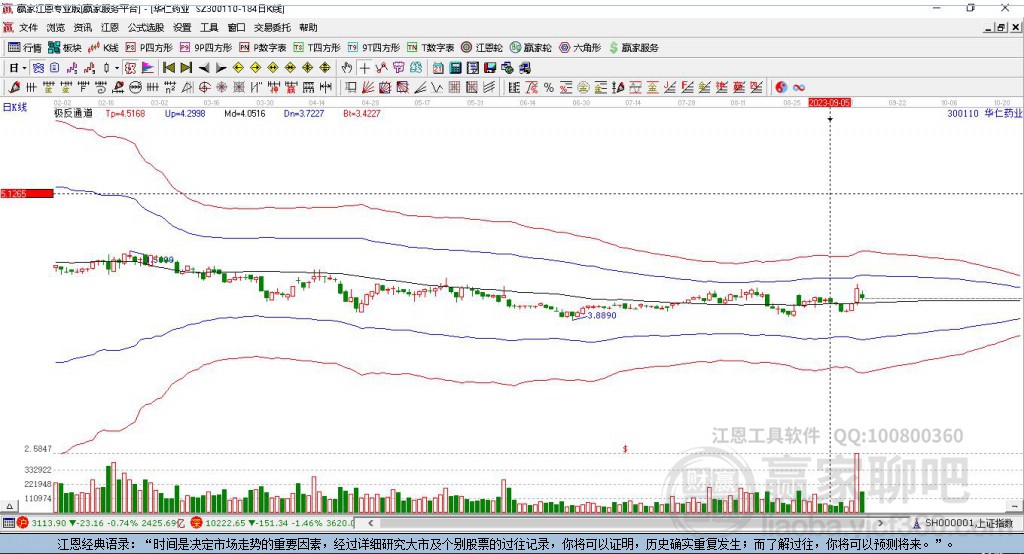Click the 2023-09-05 date marker

829,103
